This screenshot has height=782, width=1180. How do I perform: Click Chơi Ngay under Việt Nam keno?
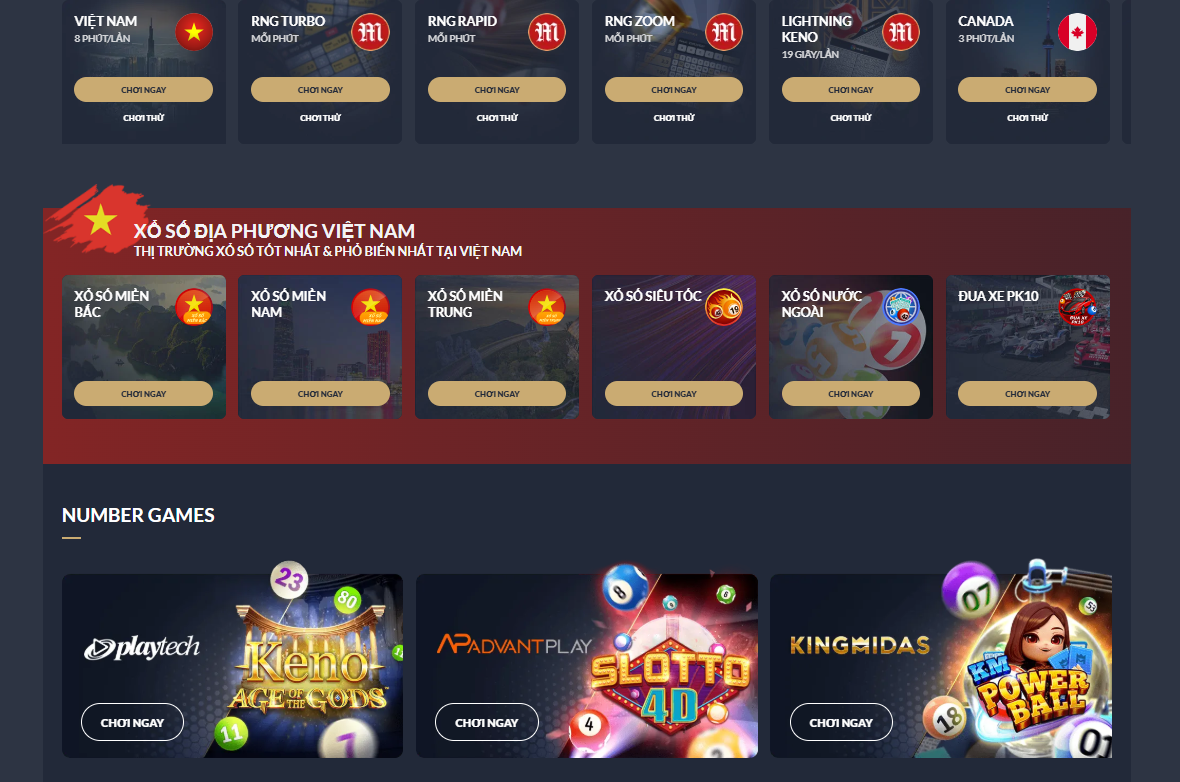(x=143, y=90)
